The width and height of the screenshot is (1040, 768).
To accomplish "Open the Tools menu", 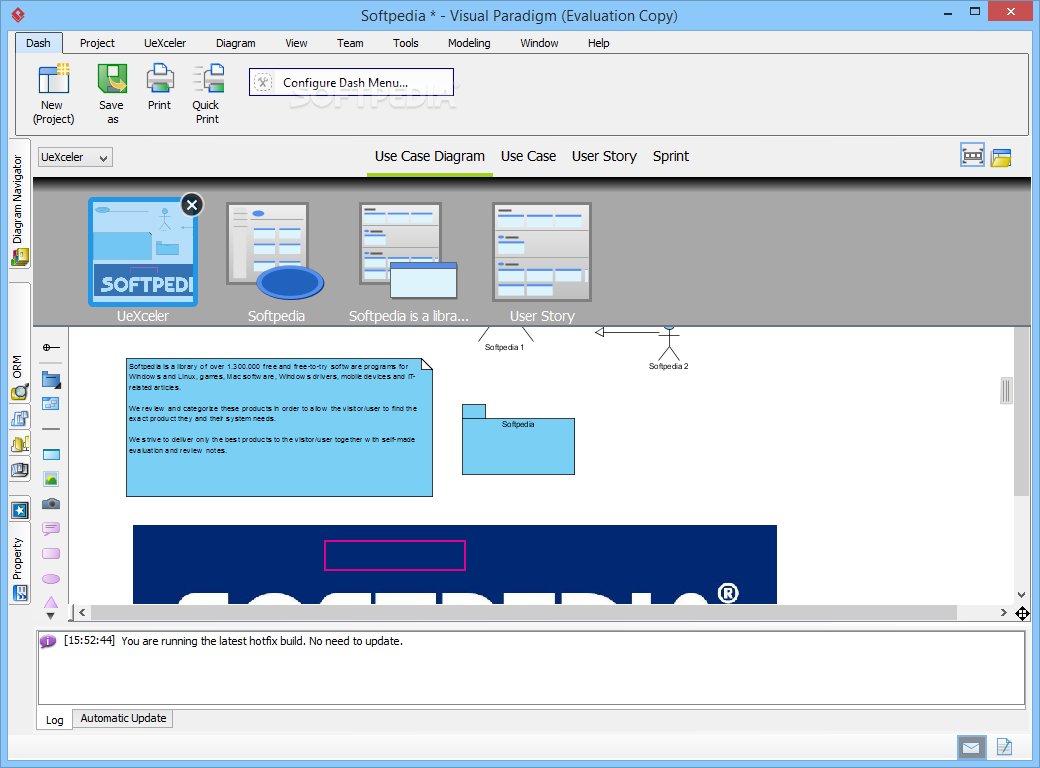I will [x=405, y=43].
